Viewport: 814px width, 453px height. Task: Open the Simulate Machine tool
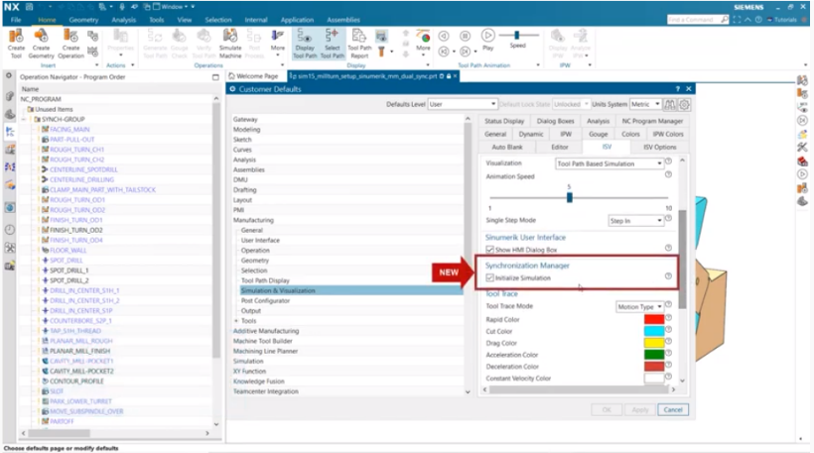(x=230, y=44)
